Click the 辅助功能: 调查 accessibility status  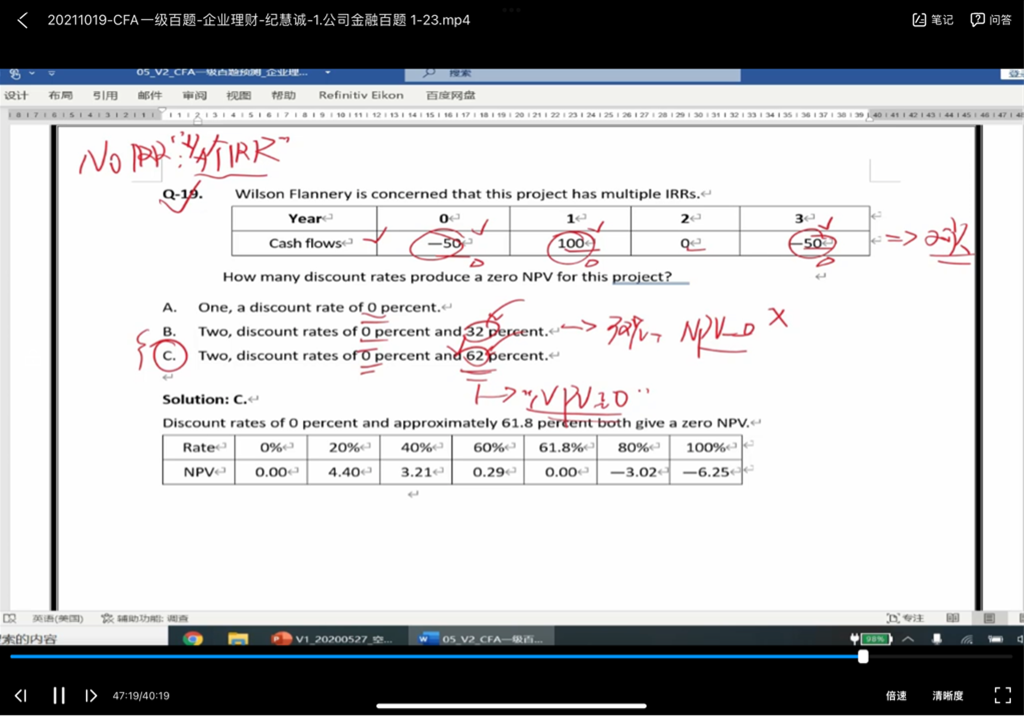(145, 618)
